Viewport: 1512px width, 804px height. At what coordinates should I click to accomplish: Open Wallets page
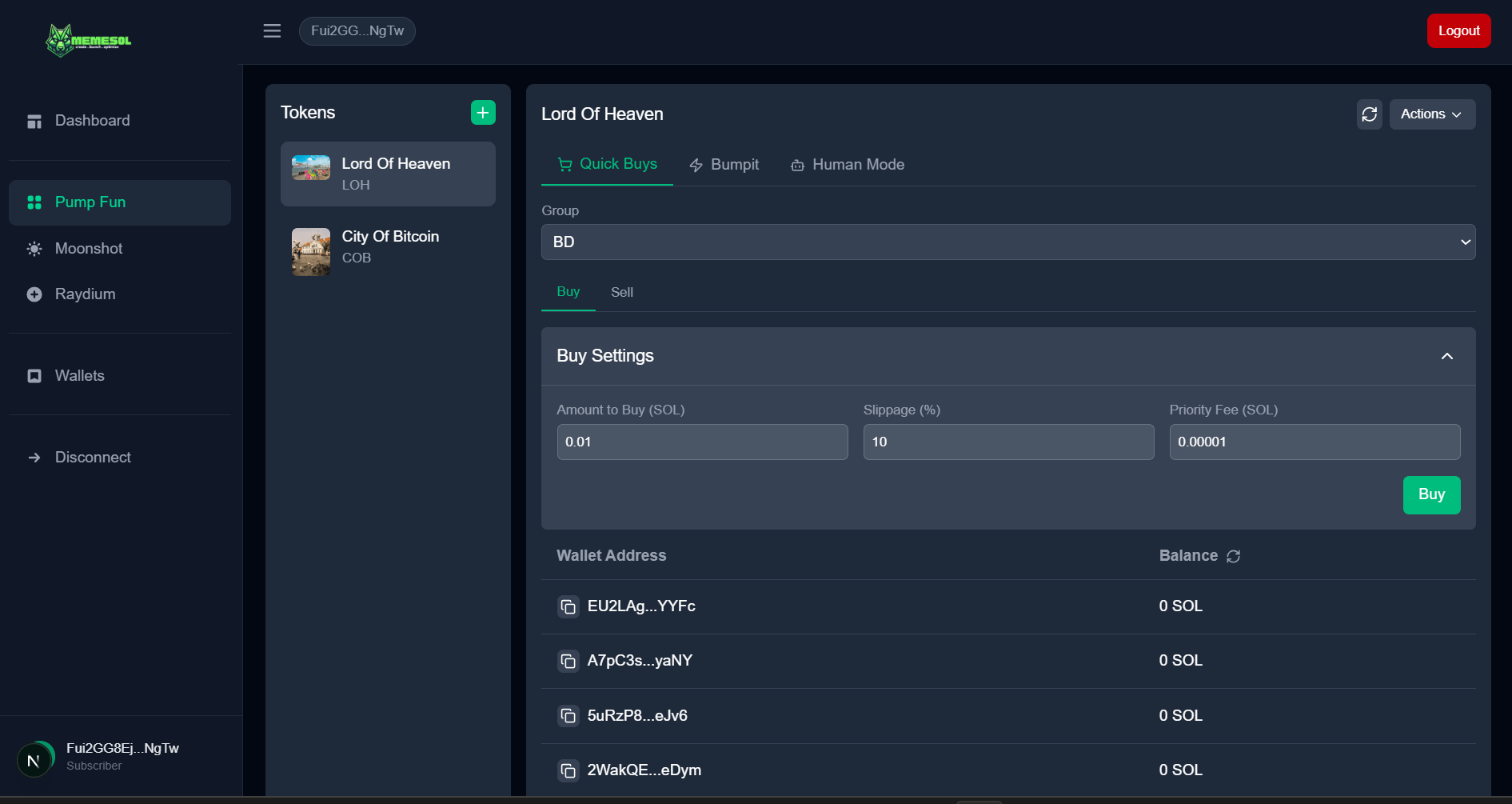[x=120, y=376]
